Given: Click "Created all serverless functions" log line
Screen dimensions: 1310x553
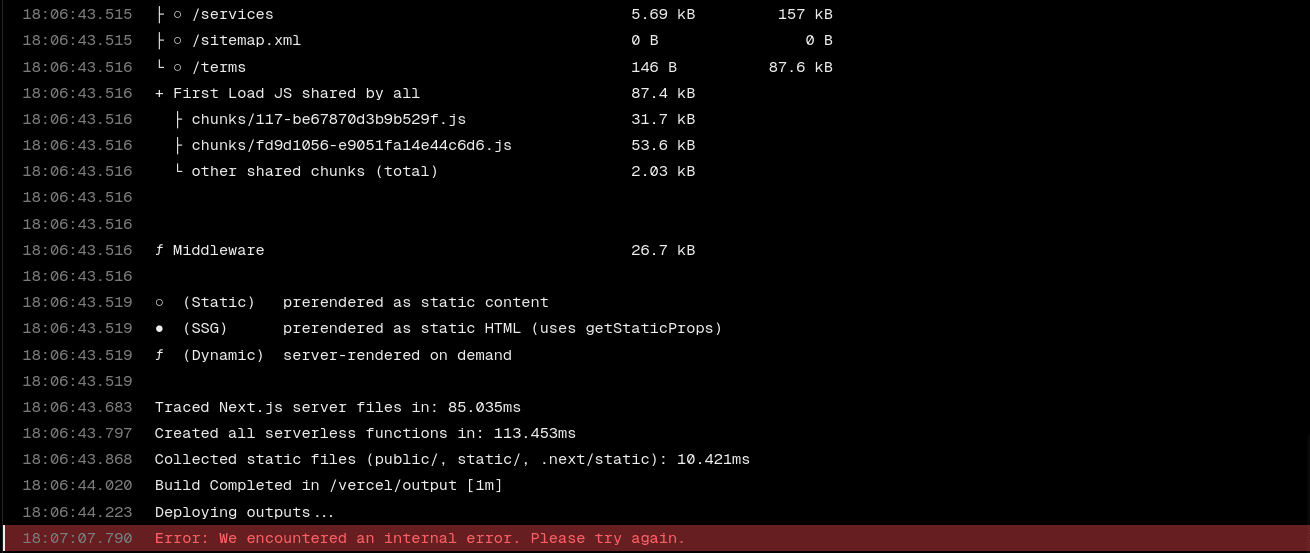Looking at the screenshot, I should tap(365, 434).
